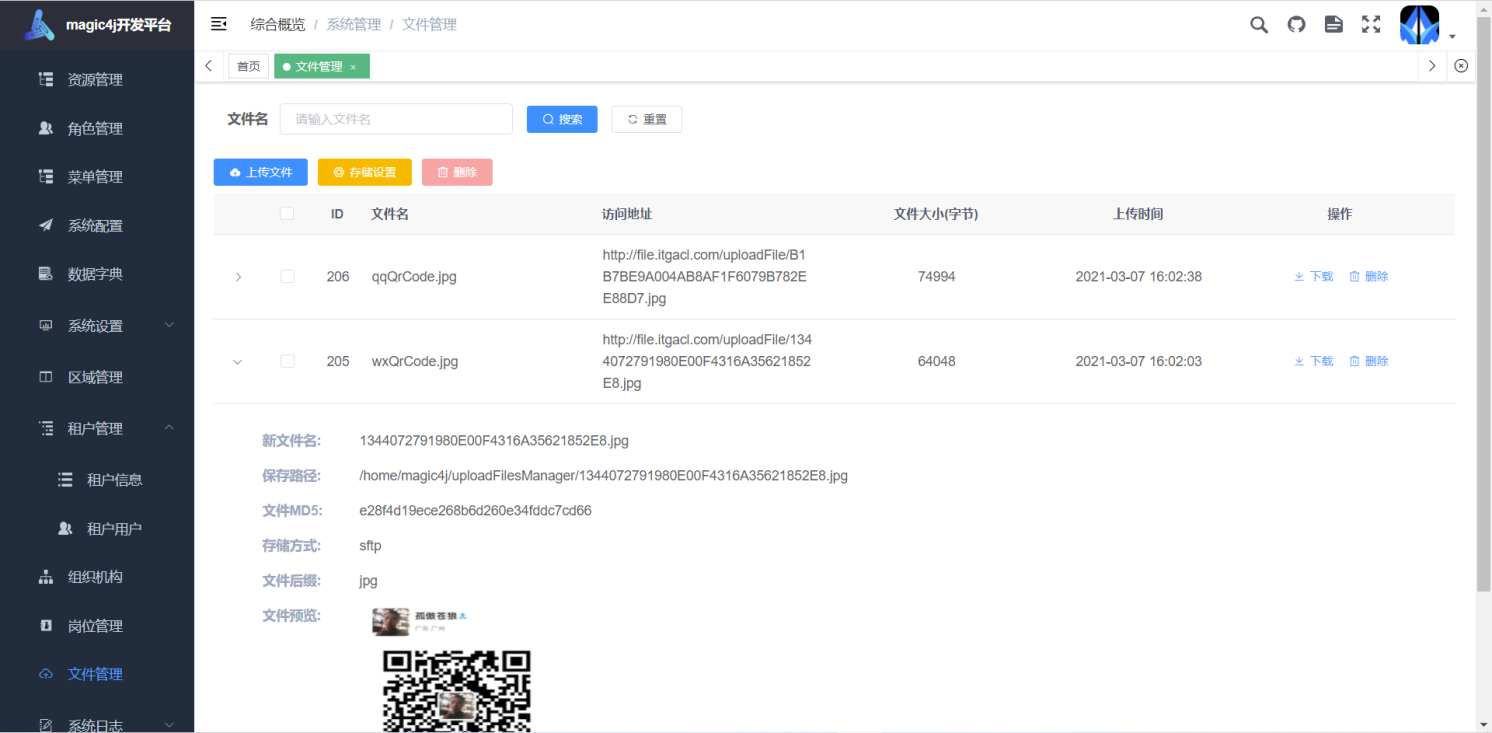Screen dimensions: 1492x733
Task: Click the close-all-tabs circle icon
Action: point(1461,66)
